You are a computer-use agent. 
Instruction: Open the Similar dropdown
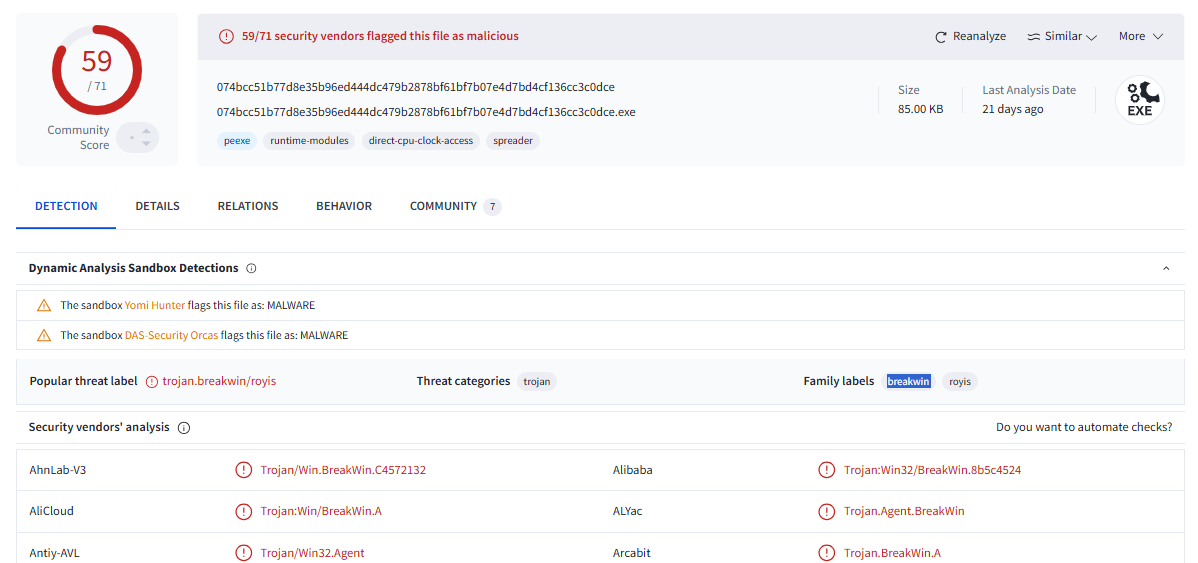pyautogui.click(x=1063, y=37)
